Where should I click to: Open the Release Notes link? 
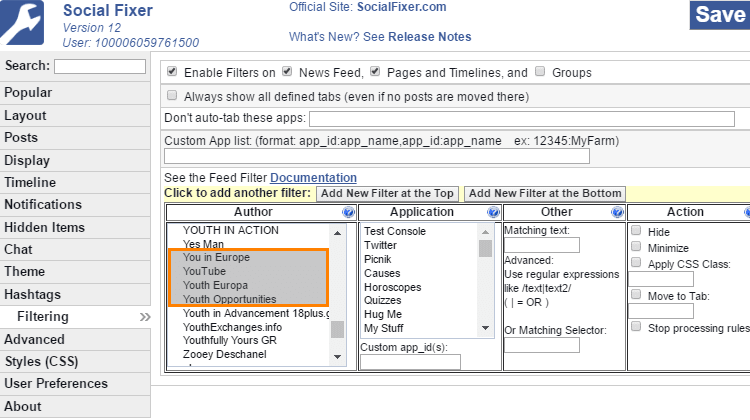(430, 37)
